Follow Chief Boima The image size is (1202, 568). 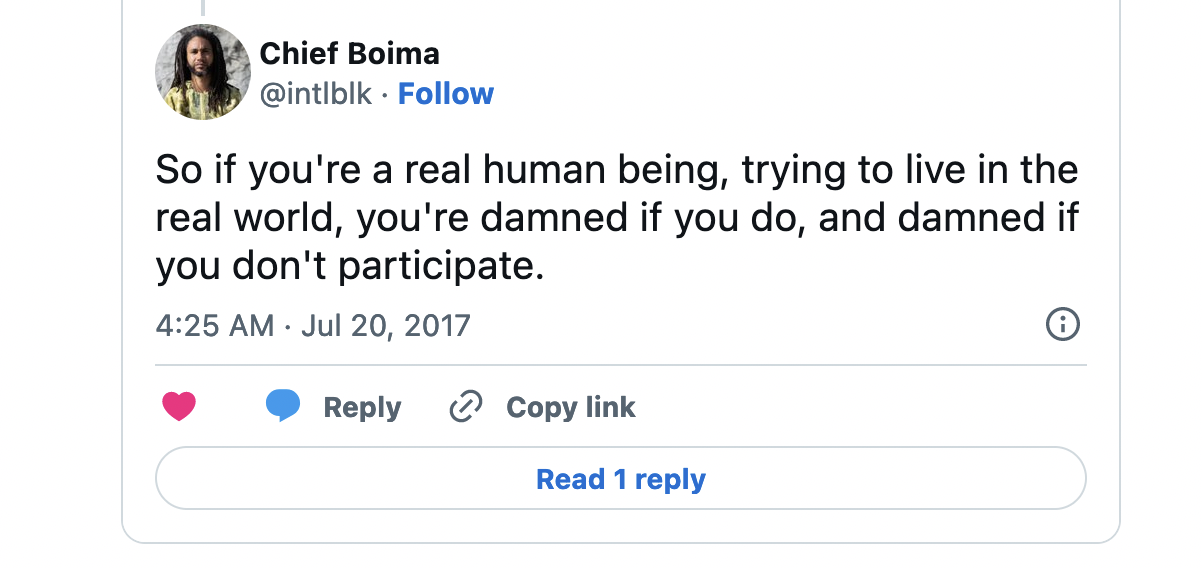click(445, 94)
